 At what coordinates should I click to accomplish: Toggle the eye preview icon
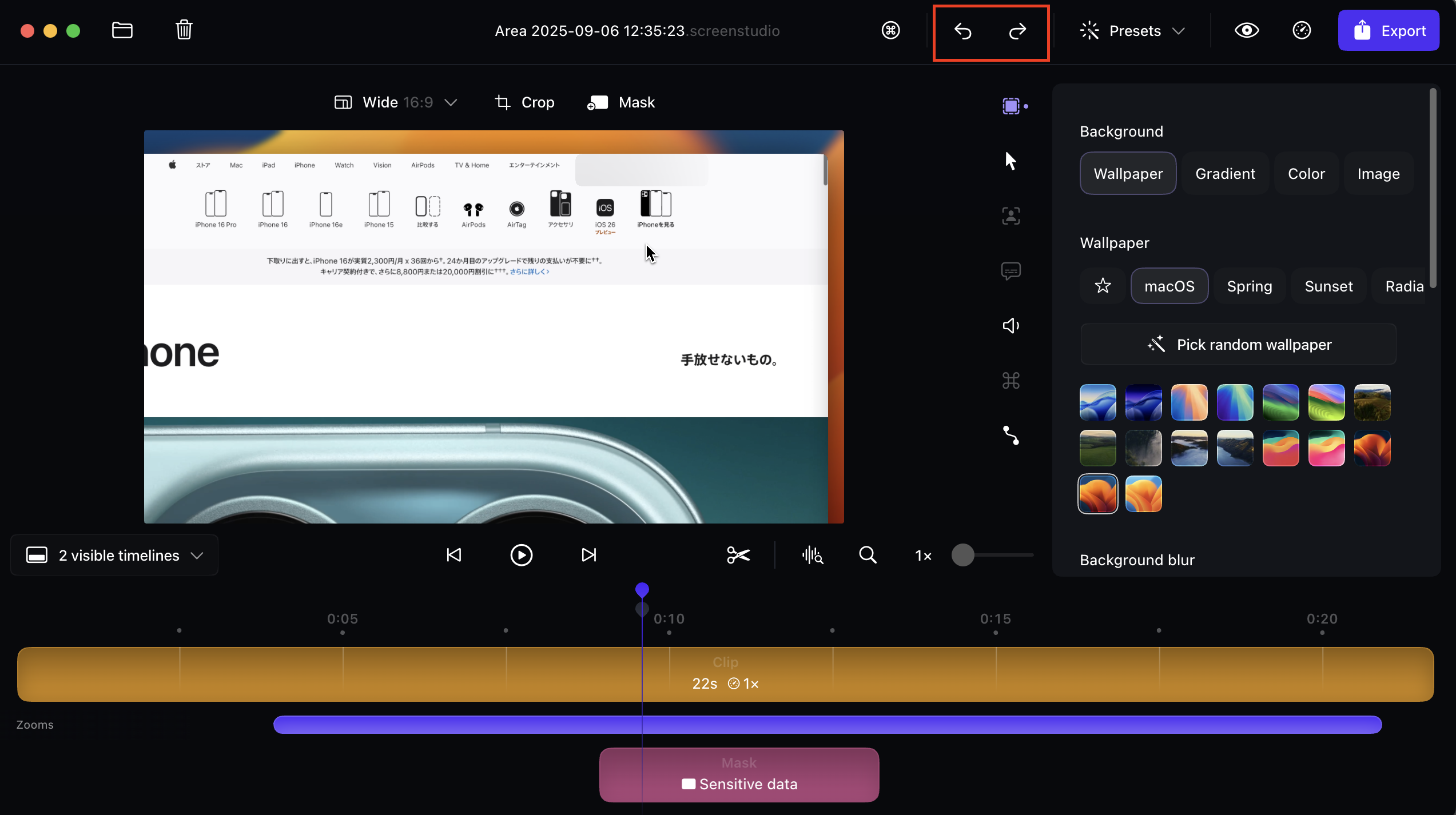click(1246, 30)
